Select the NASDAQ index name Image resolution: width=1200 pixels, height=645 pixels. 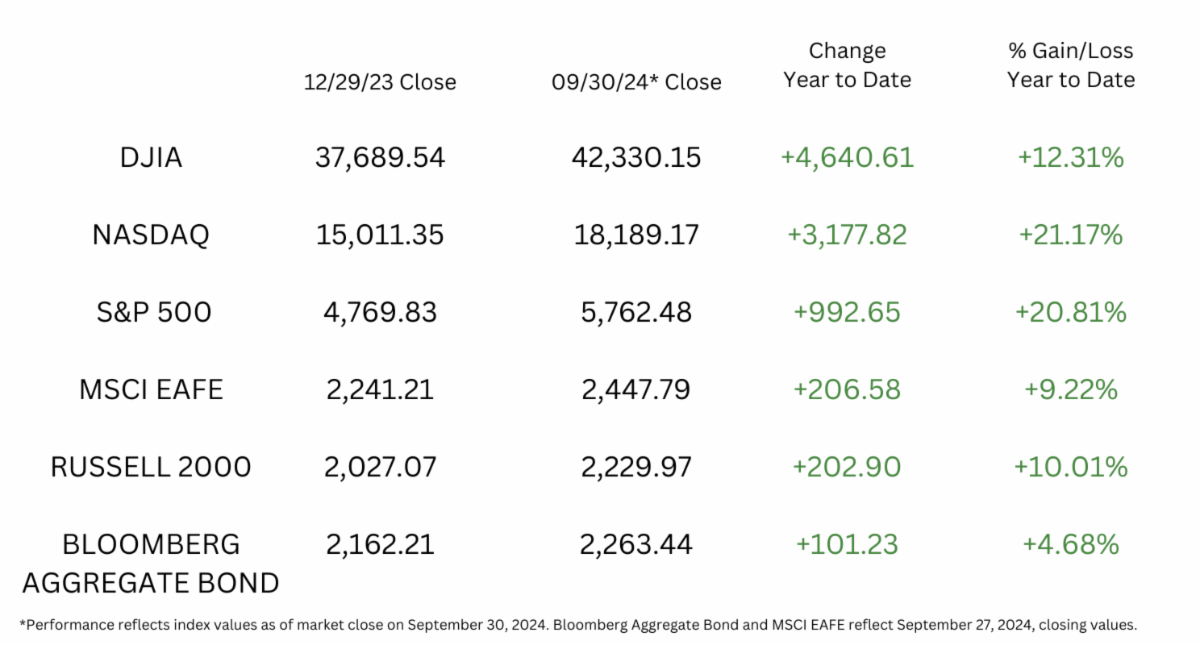pyautogui.click(x=150, y=235)
